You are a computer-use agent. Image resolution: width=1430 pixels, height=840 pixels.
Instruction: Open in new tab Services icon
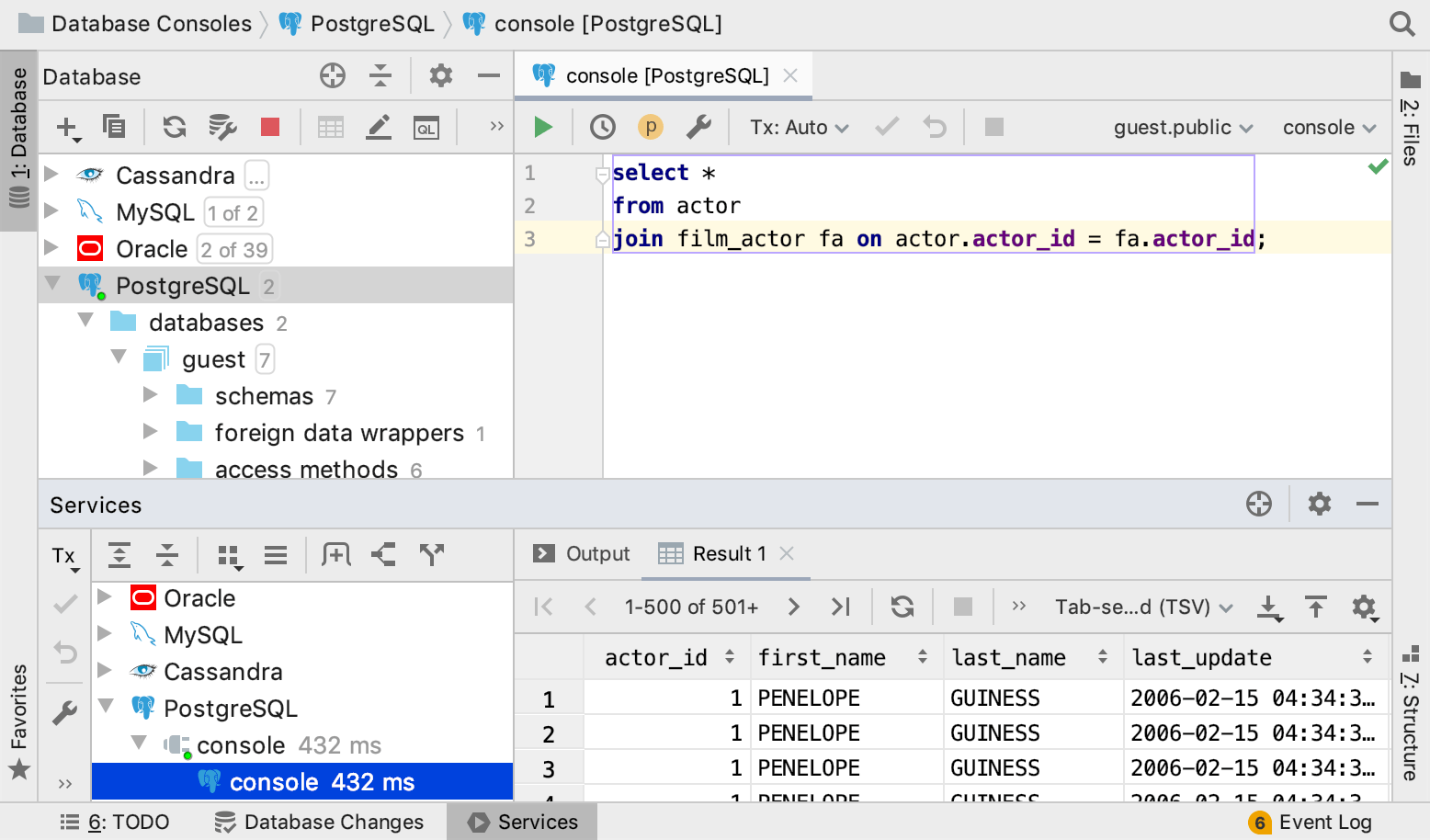pyautogui.click(x=336, y=554)
